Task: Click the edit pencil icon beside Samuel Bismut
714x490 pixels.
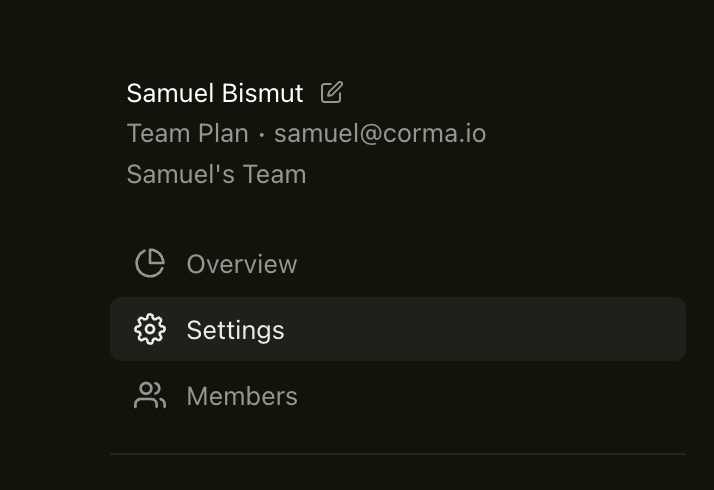Action: (x=332, y=93)
